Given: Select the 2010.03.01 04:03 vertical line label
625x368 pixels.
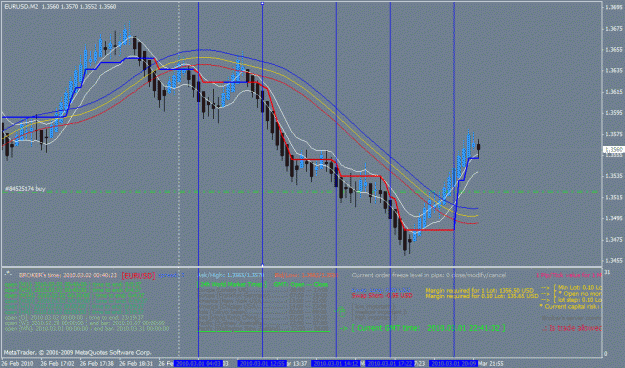Looking at the screenshot, I should point(199,364).
